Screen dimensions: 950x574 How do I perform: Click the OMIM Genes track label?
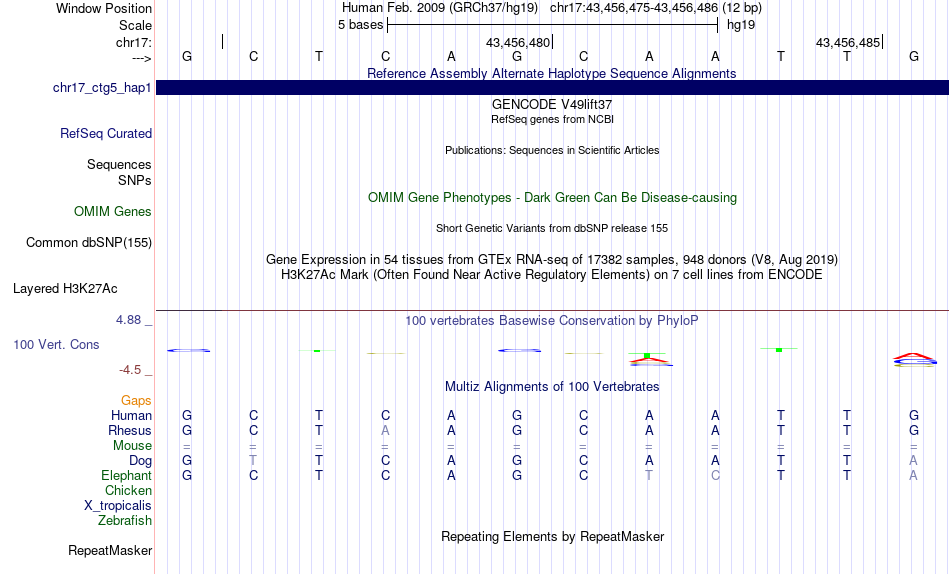coord(113,212)
